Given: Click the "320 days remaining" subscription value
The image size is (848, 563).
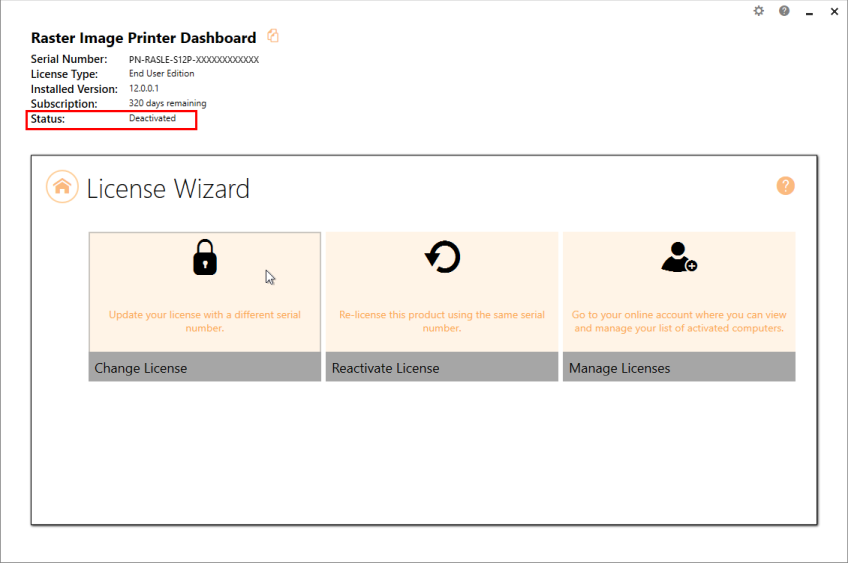Looking at the screenshot, I should point(168,103).
